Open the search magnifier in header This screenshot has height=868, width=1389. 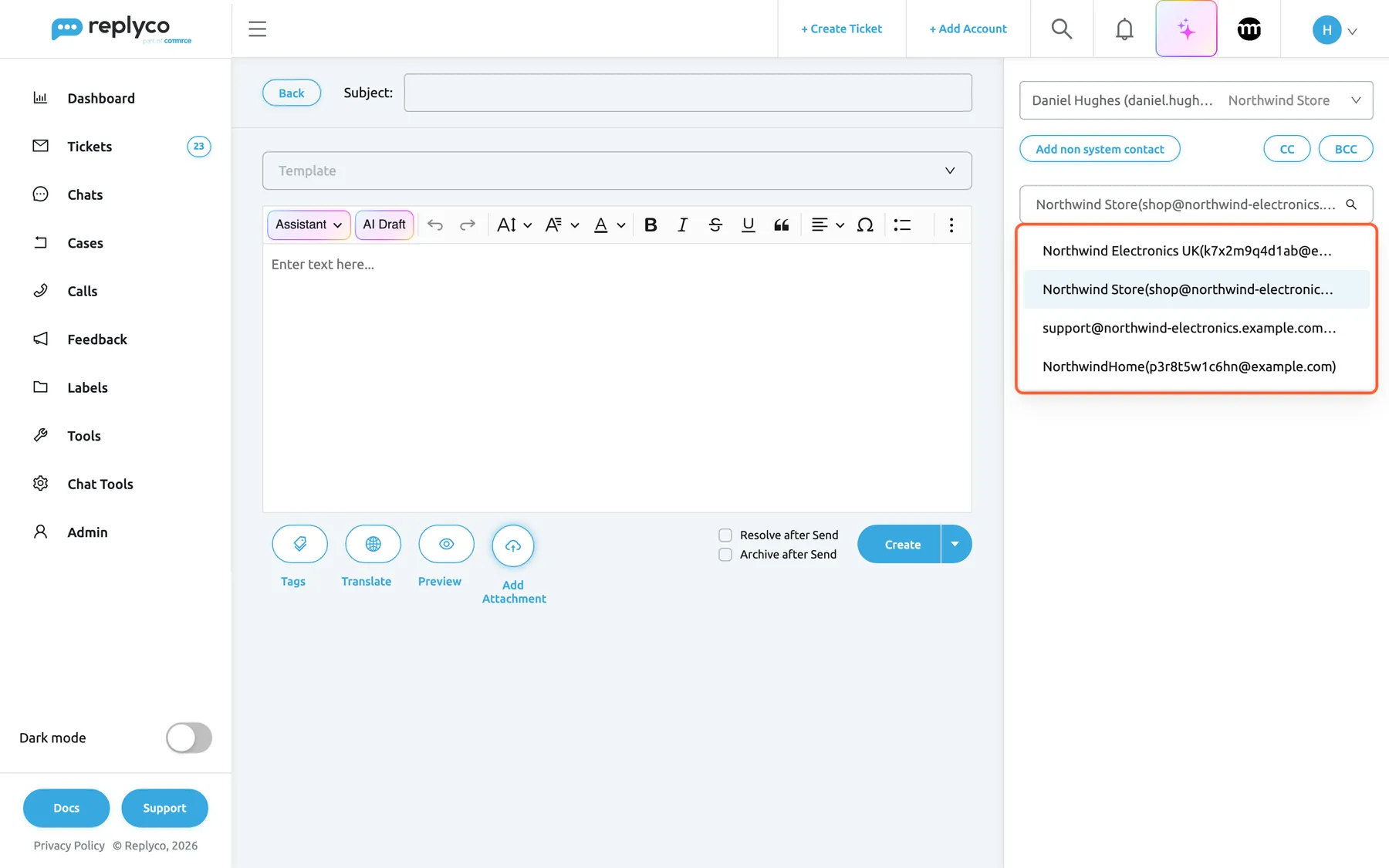point(1062,29)
